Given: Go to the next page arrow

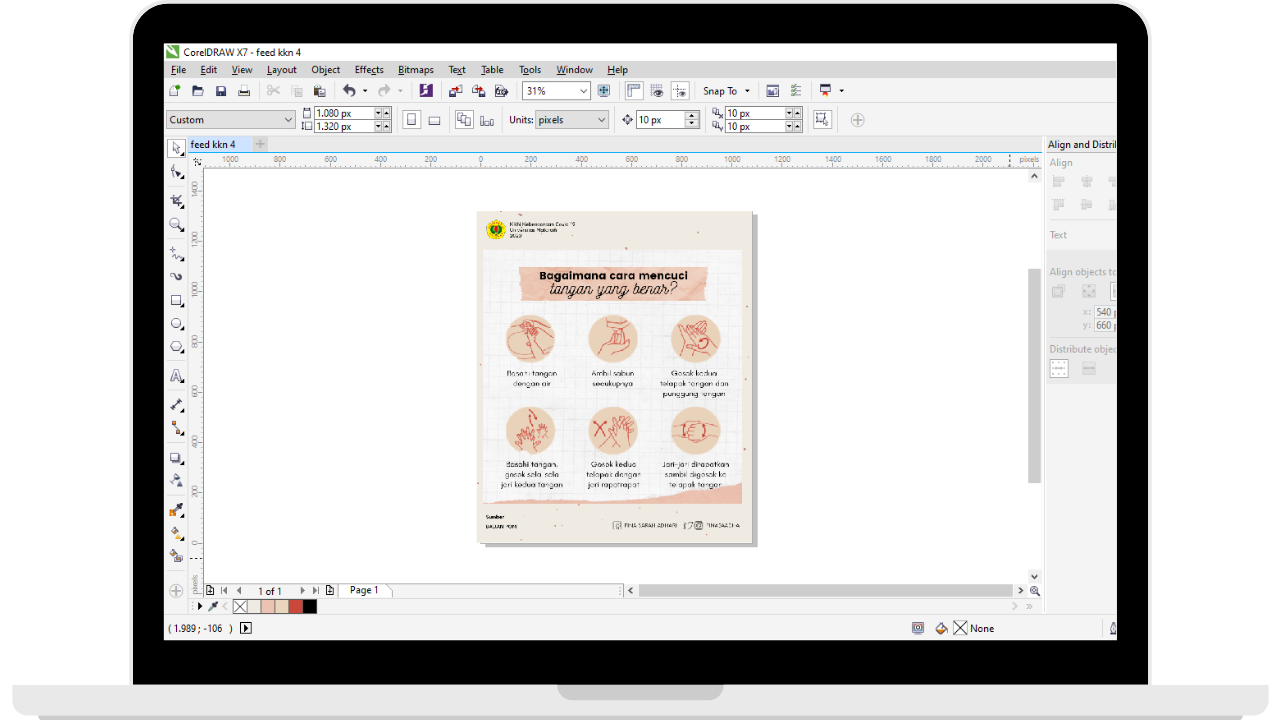Looking at the screenshot, I should click(303, 591).
